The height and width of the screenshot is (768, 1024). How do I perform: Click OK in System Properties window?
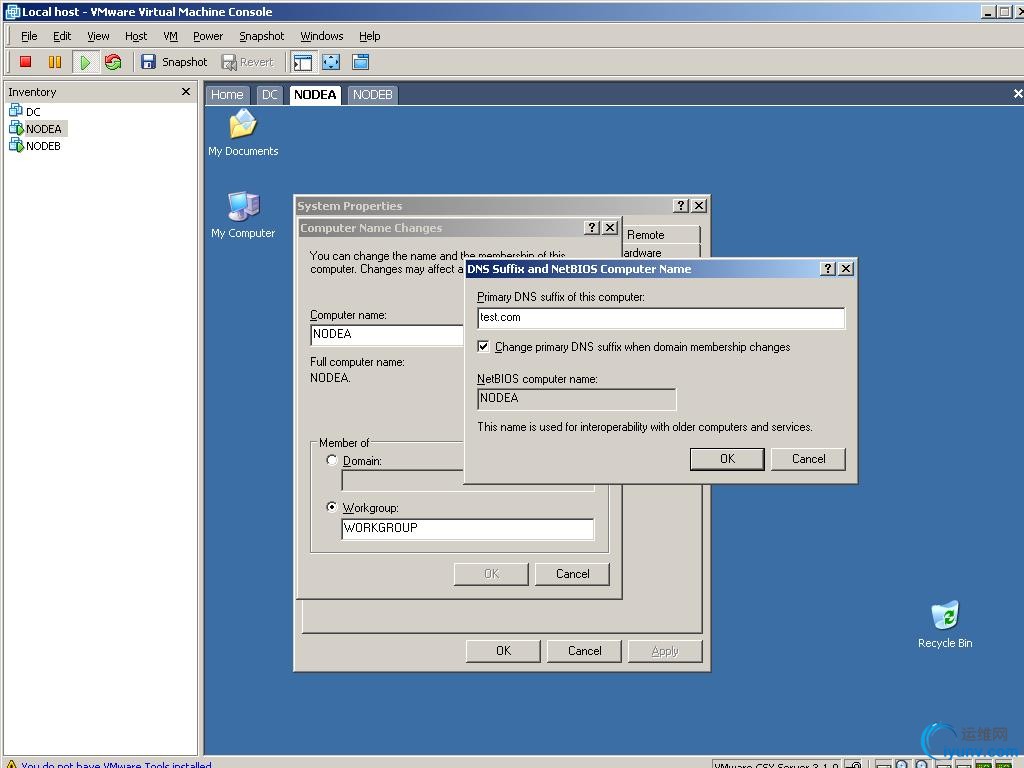(503, 651)
